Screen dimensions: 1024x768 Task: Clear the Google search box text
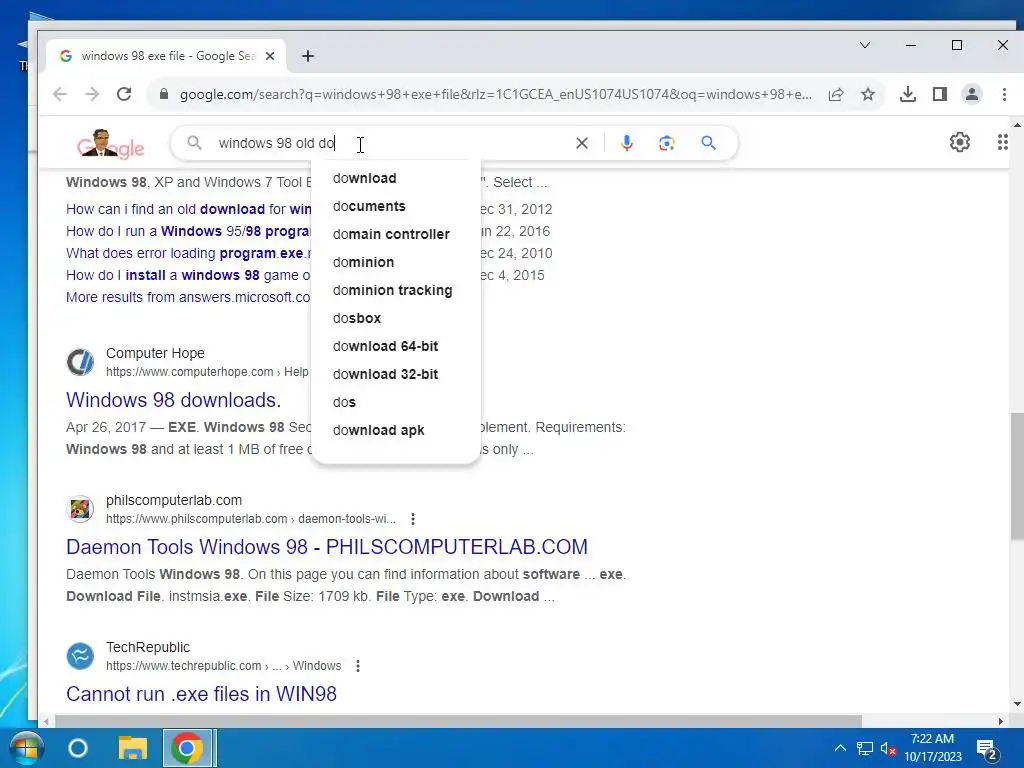582,143
